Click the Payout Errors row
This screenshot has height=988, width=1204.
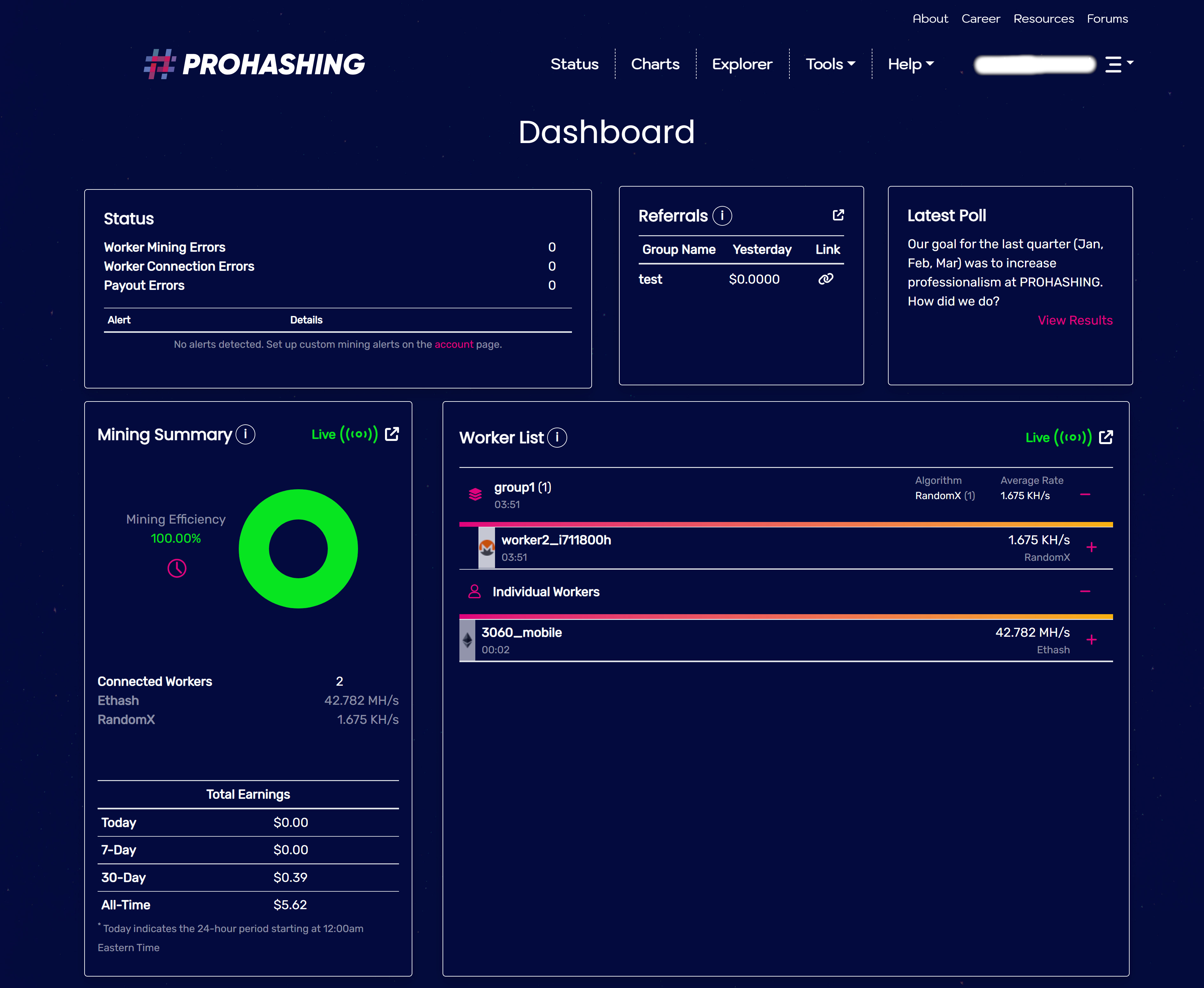click(x=330, y=285)
